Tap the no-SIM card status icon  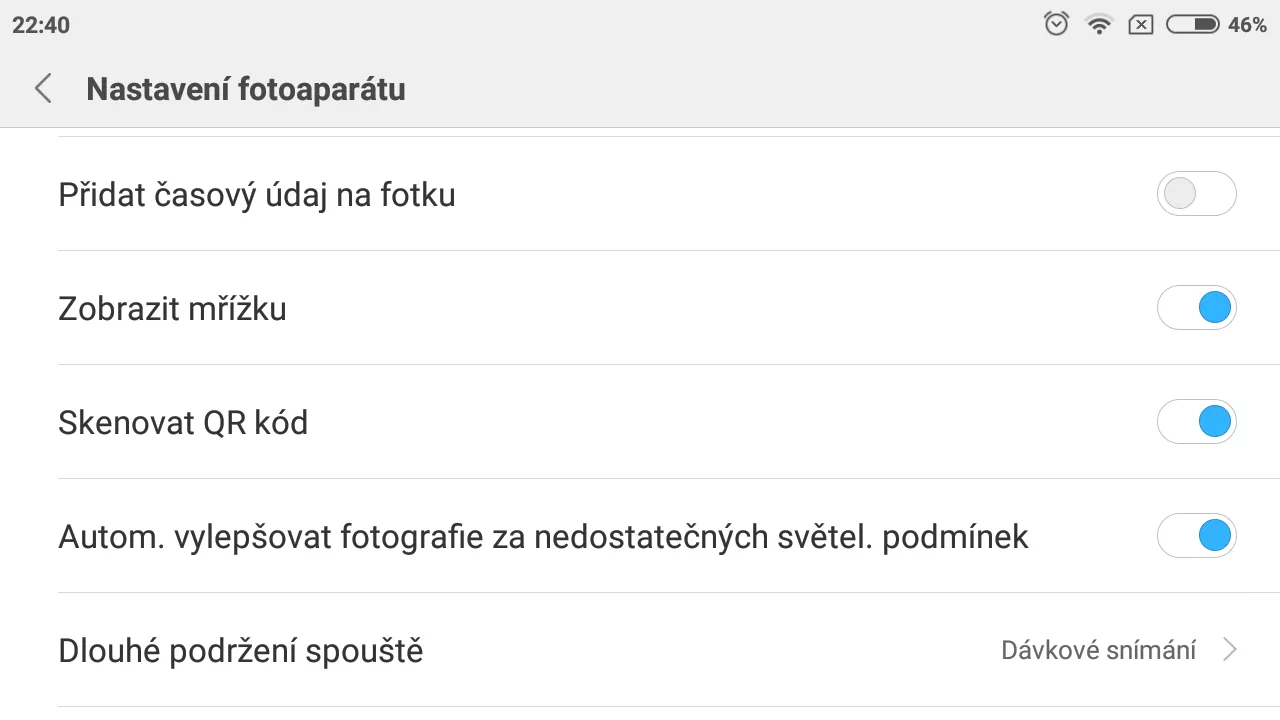1141,25
